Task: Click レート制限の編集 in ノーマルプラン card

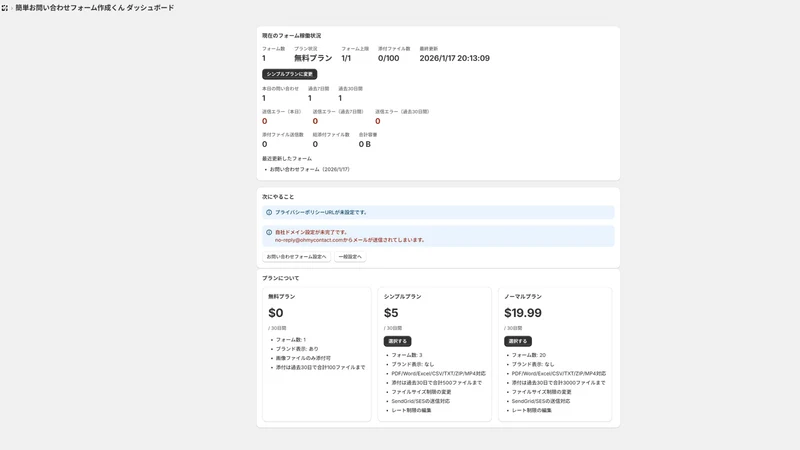Action: [x=532, y=410]
